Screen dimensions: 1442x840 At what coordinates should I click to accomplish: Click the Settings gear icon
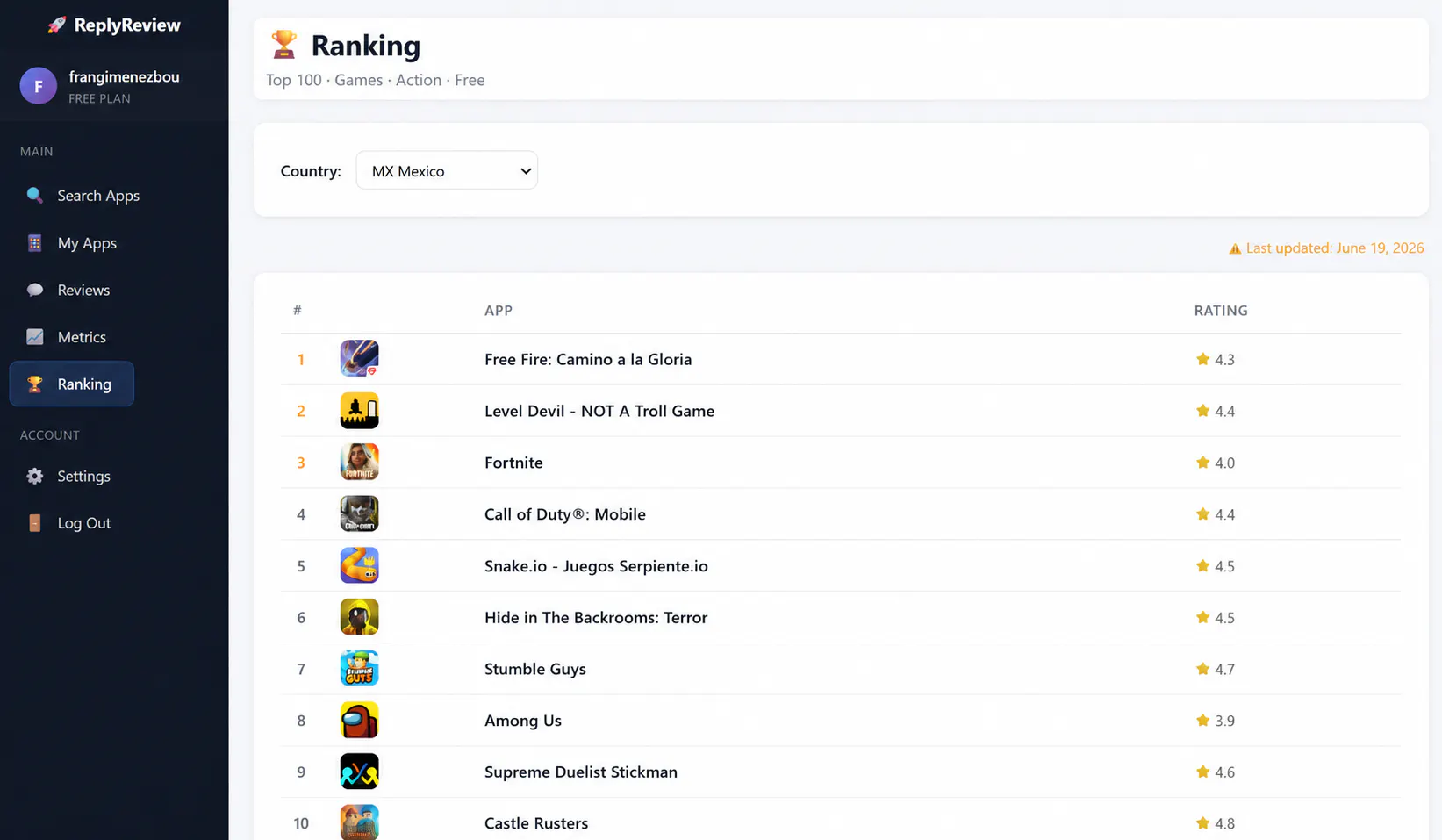tap(35, 476)
